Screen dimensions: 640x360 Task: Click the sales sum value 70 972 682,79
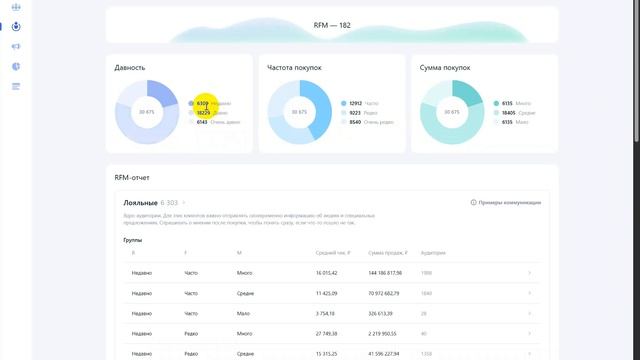(x=384, y=293)
